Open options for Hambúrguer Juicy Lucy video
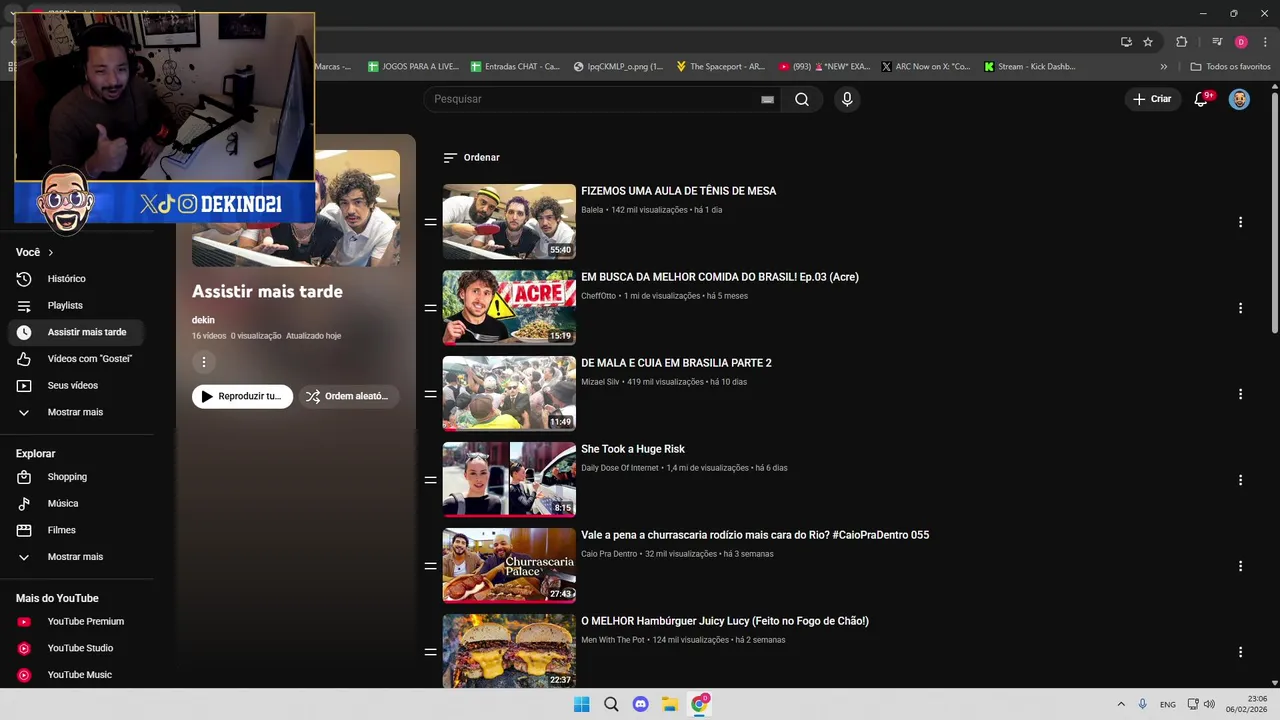The height and width of the screenshot is (720, 1280). [1240, 652]
